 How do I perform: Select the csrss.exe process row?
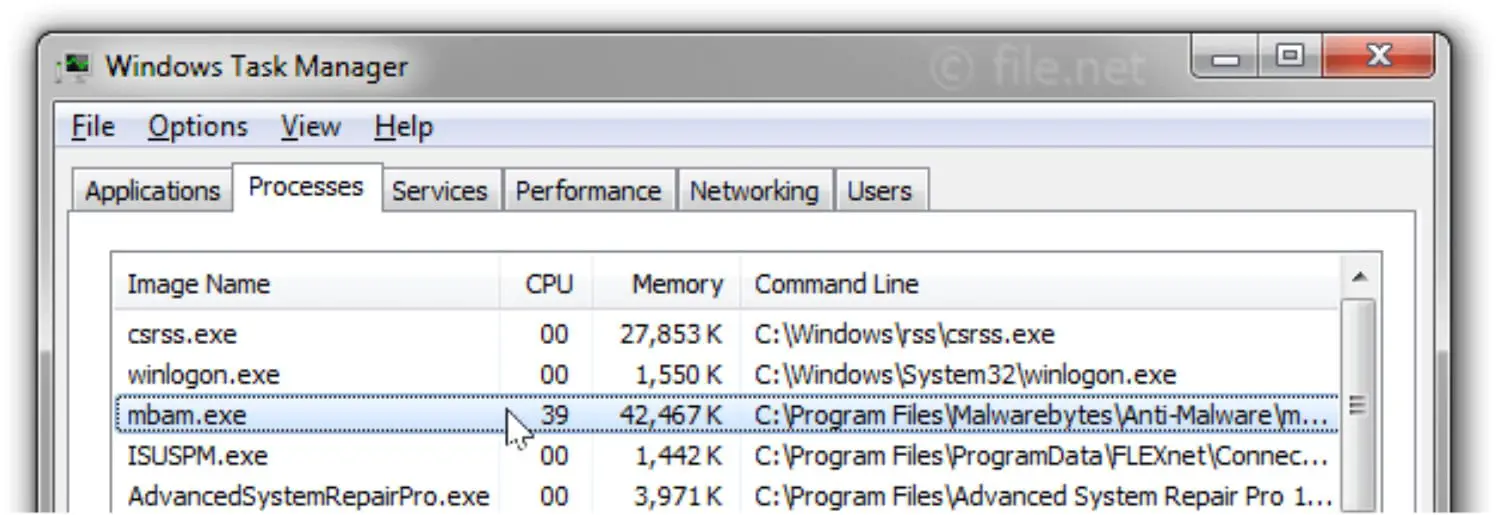pyautogui.click(x=727, y=334)
